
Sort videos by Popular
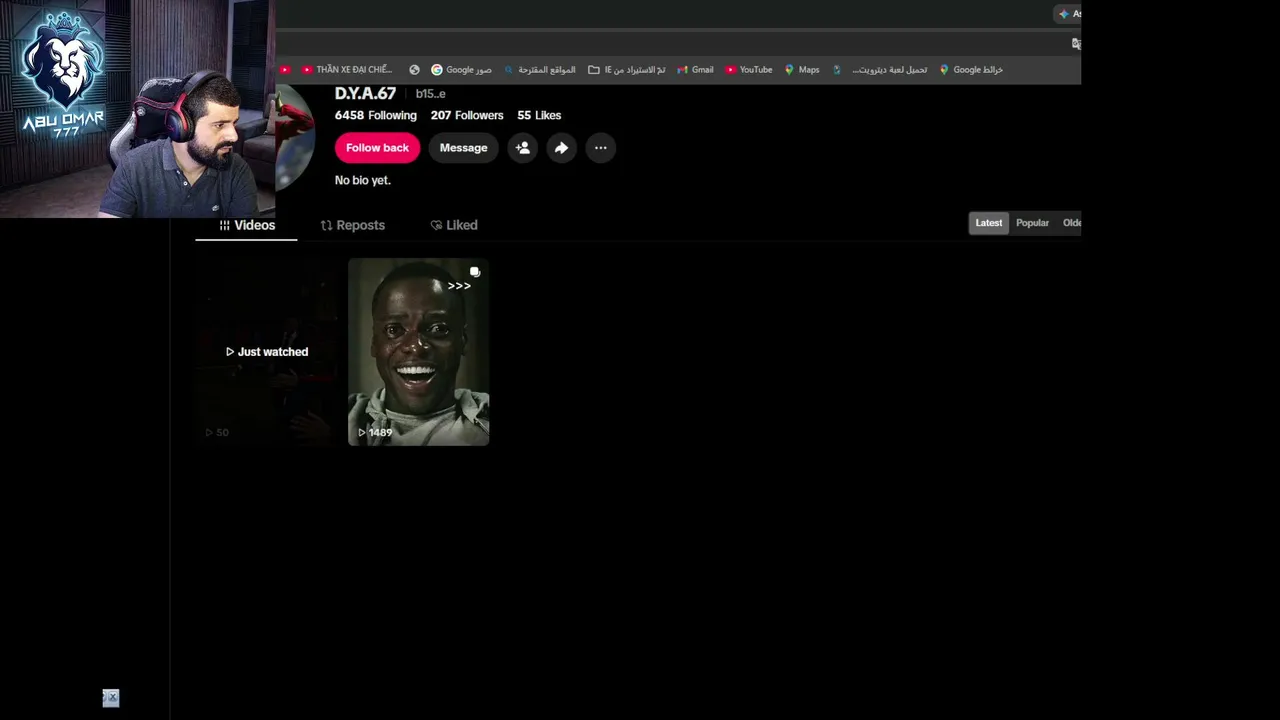click(x=1032, y=223)
